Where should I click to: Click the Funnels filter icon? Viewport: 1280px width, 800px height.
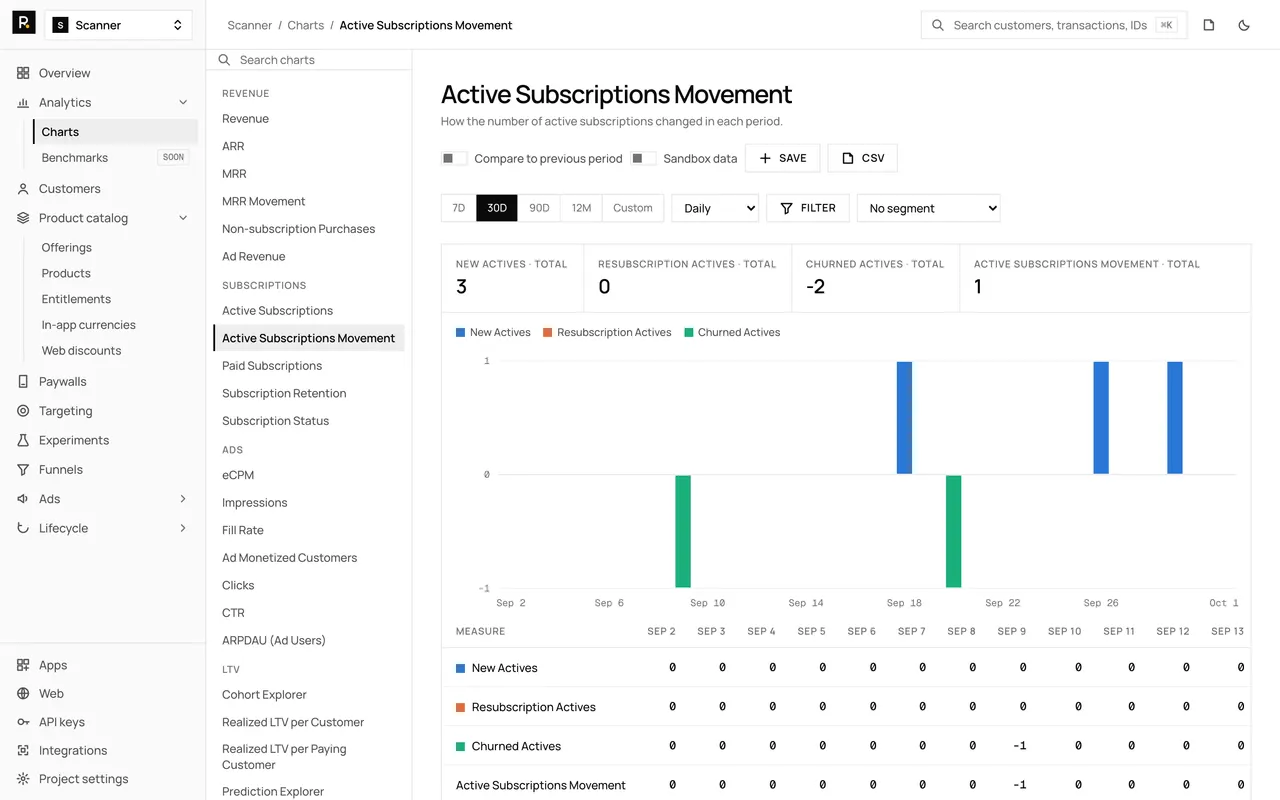[x=23, y=469]
